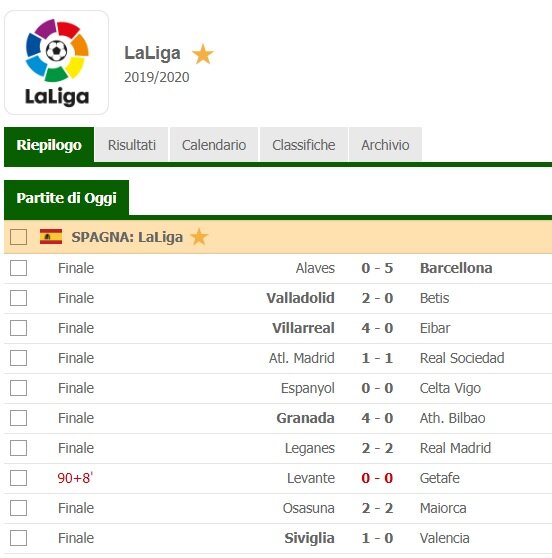Image resolution: width=552 pixels, height=558 pixels.
Task: Select the SPAGNA: LaLiga league checkbox
Action: [19, 237]
